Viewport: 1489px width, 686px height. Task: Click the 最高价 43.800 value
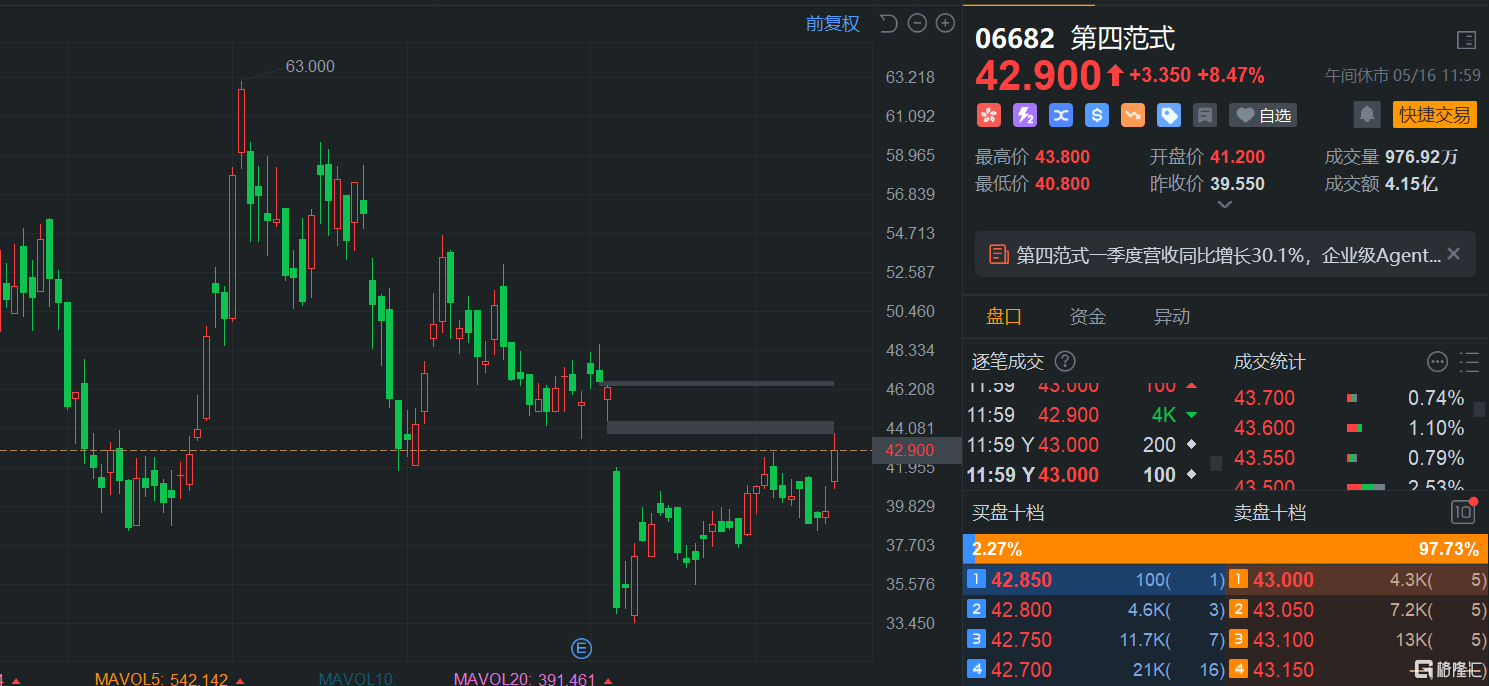coord(1063,157)
